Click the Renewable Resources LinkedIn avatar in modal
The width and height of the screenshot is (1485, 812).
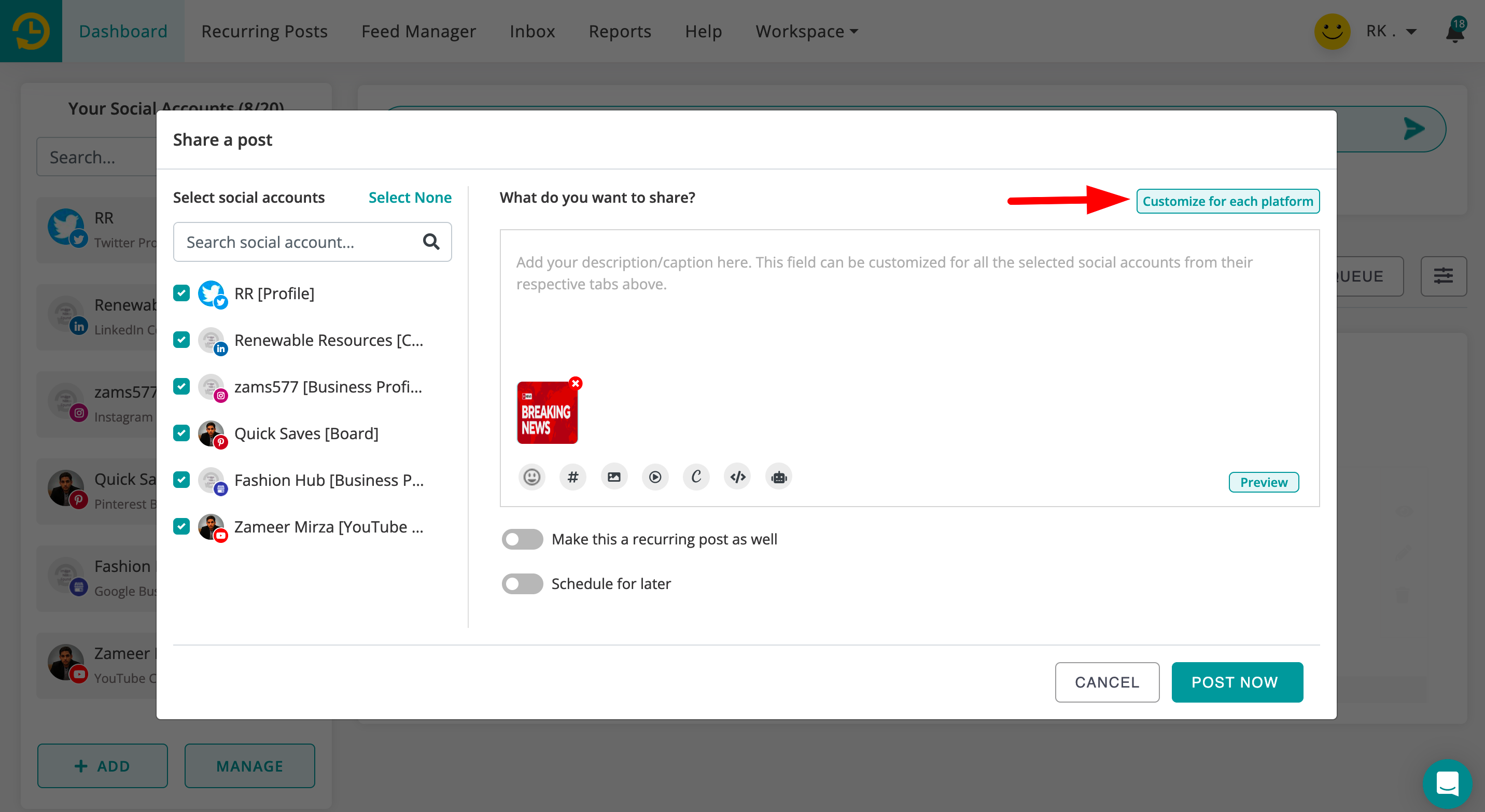click(x=213, y=341)
